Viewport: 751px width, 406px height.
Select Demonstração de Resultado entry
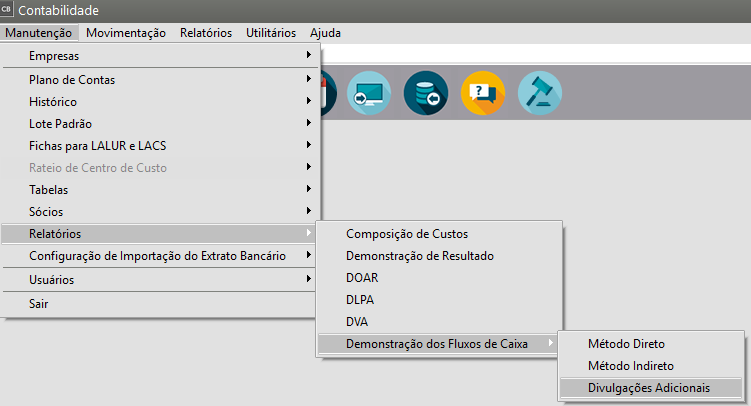pos(420,255)
